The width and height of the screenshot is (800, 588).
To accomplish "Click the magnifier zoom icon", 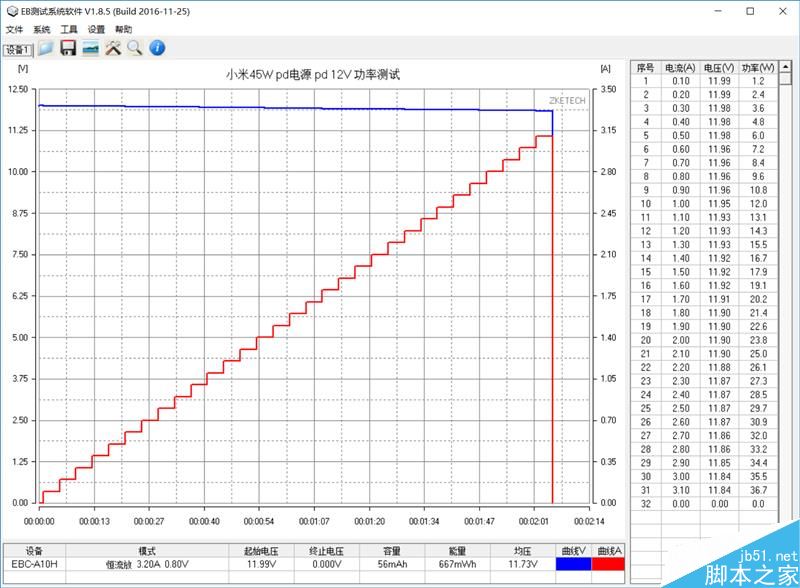I will pos(135,48).
